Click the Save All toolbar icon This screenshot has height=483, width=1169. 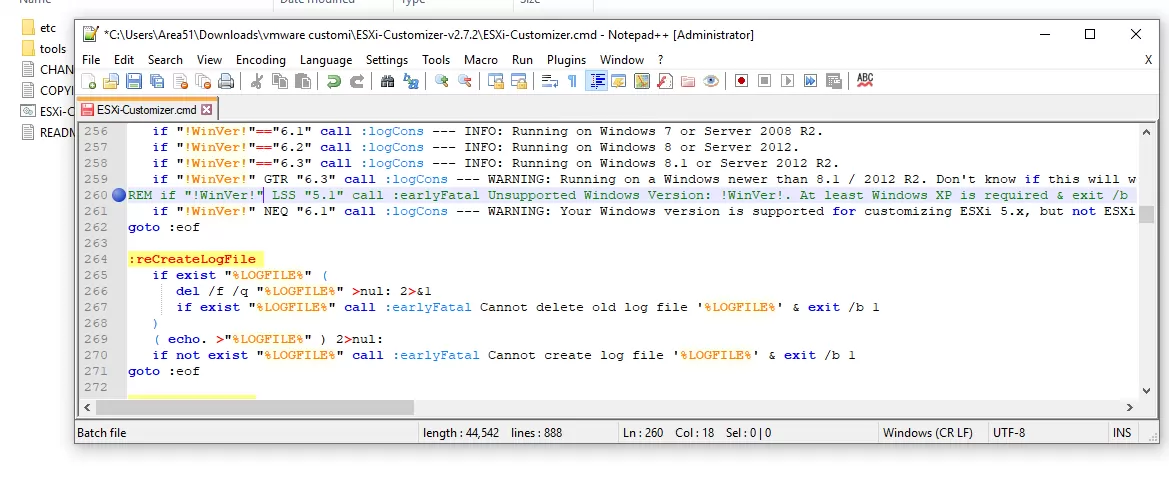[157, 81]
